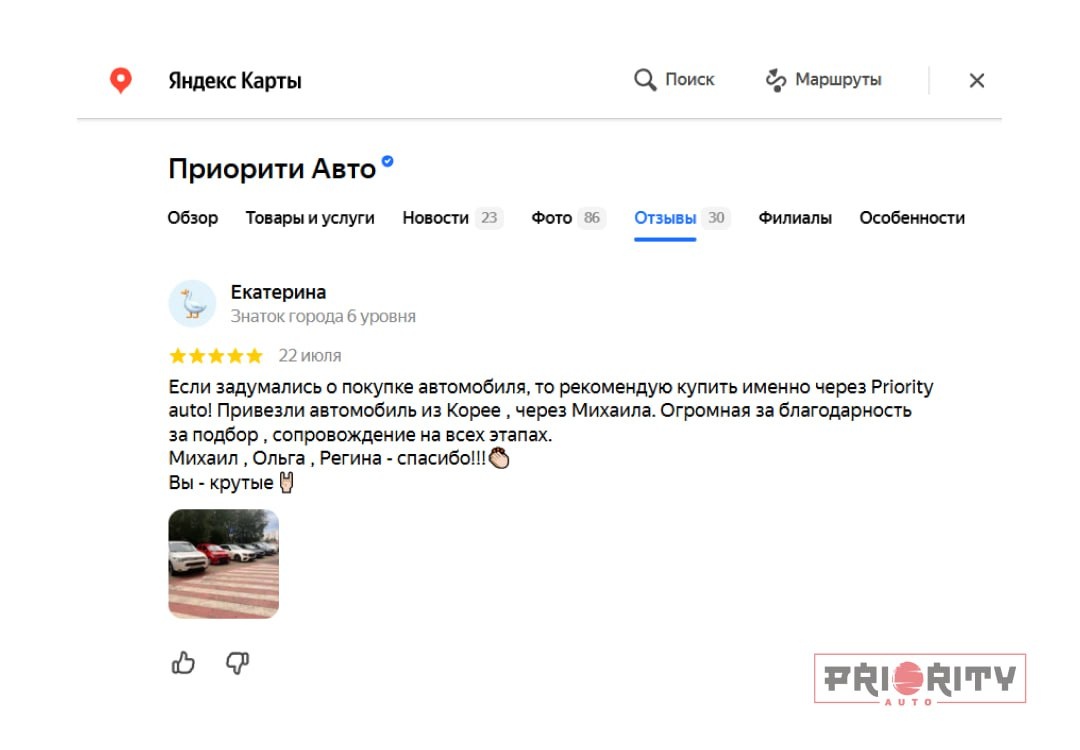Click the Яндекс Карты title text
This screenshot has width=1080, height=750.
(235, 81)
